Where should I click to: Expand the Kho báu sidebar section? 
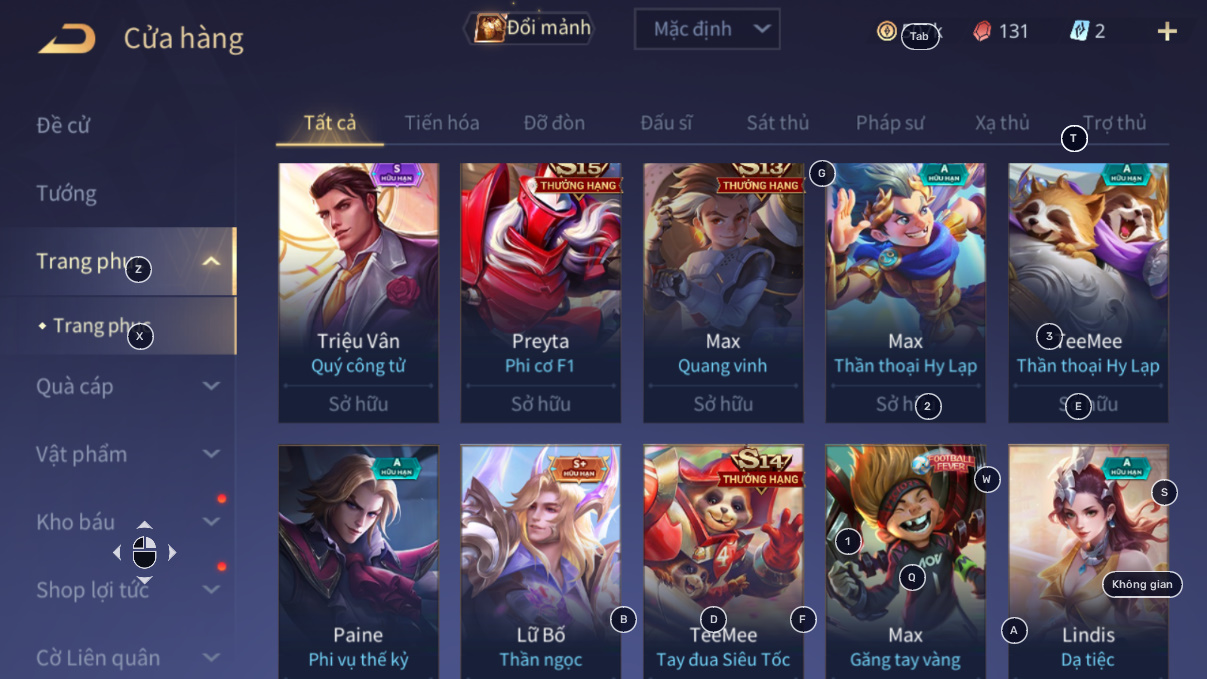point(211,522)
